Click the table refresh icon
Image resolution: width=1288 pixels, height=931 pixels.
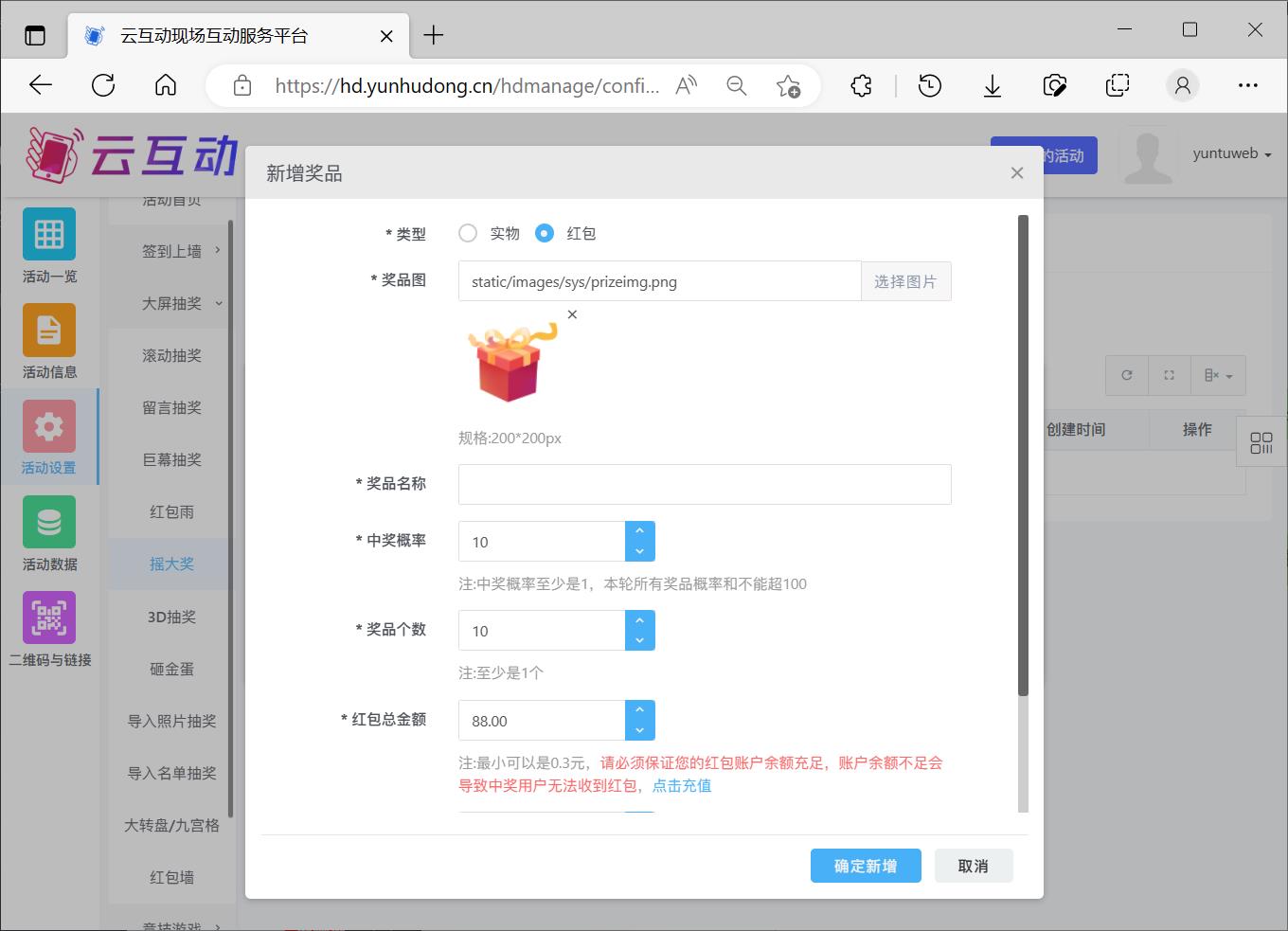coord(1127,375)
